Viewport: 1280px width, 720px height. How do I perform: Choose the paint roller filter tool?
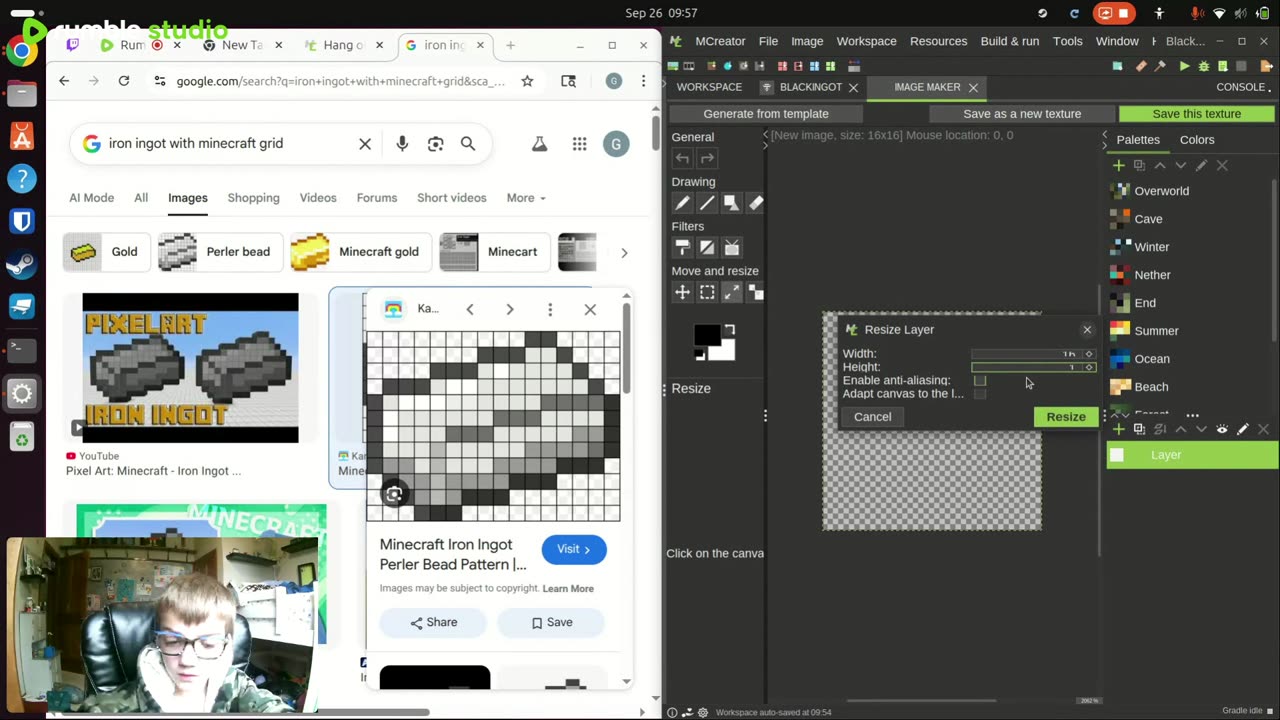point(682,247)
